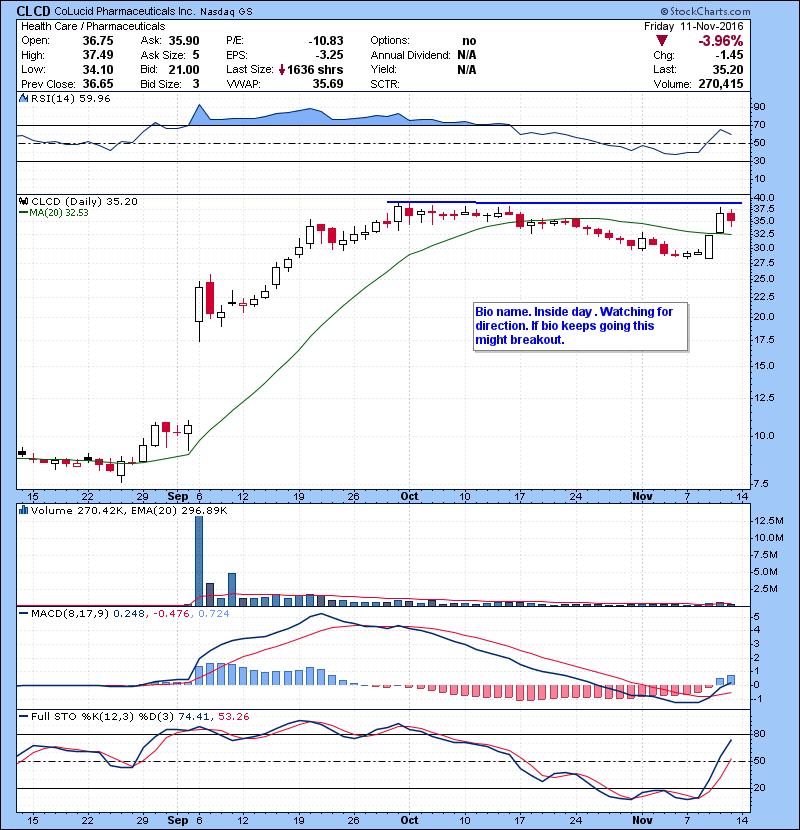Click the 90 level on the RSI axis
The width and height of the screenshot is (800, 830).
pos(759,106)
